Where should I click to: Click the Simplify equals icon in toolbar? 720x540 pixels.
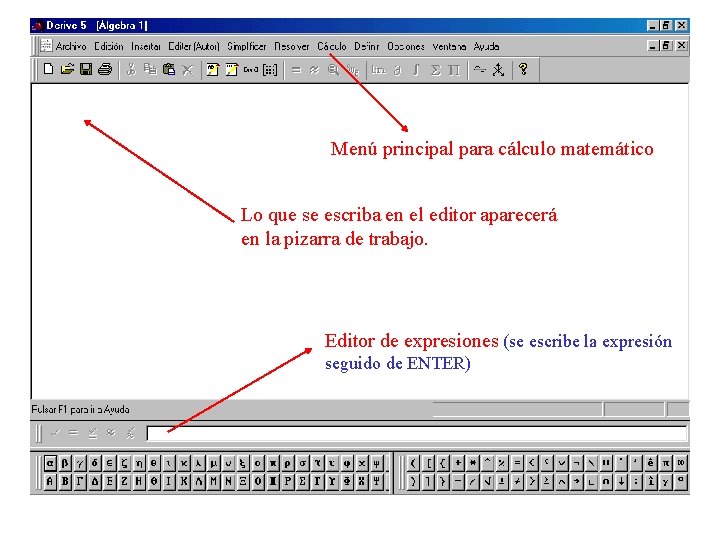click(296, 70)
